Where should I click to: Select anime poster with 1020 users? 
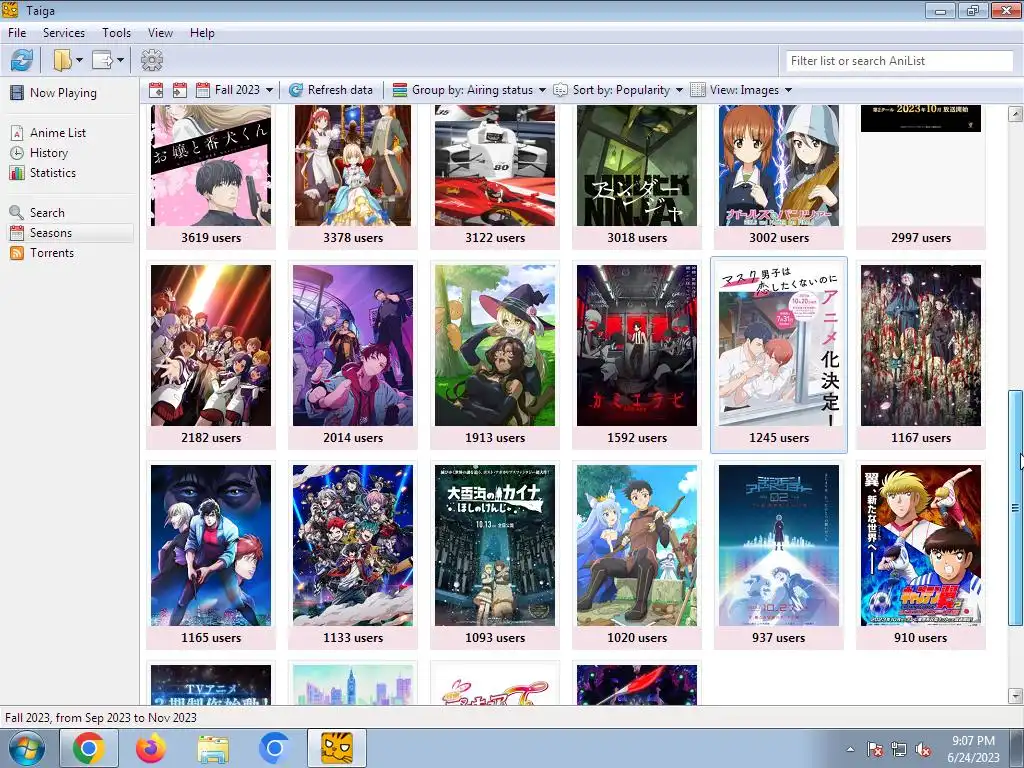pos(637,554)
